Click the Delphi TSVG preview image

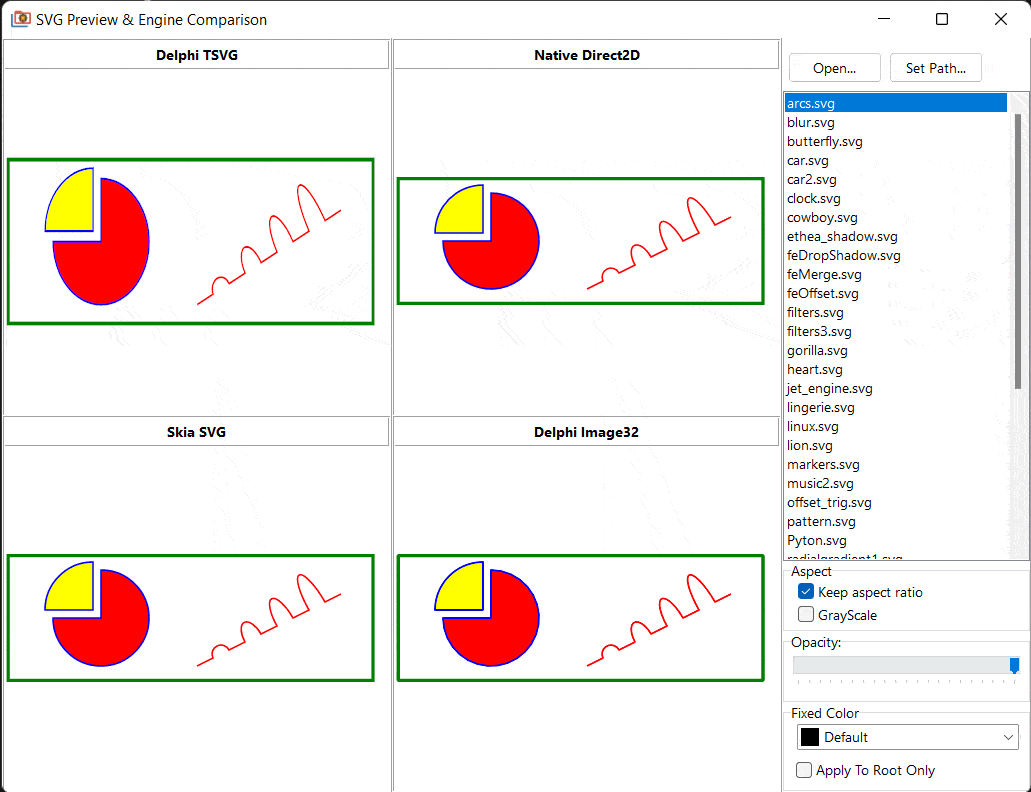click(190, 241)
